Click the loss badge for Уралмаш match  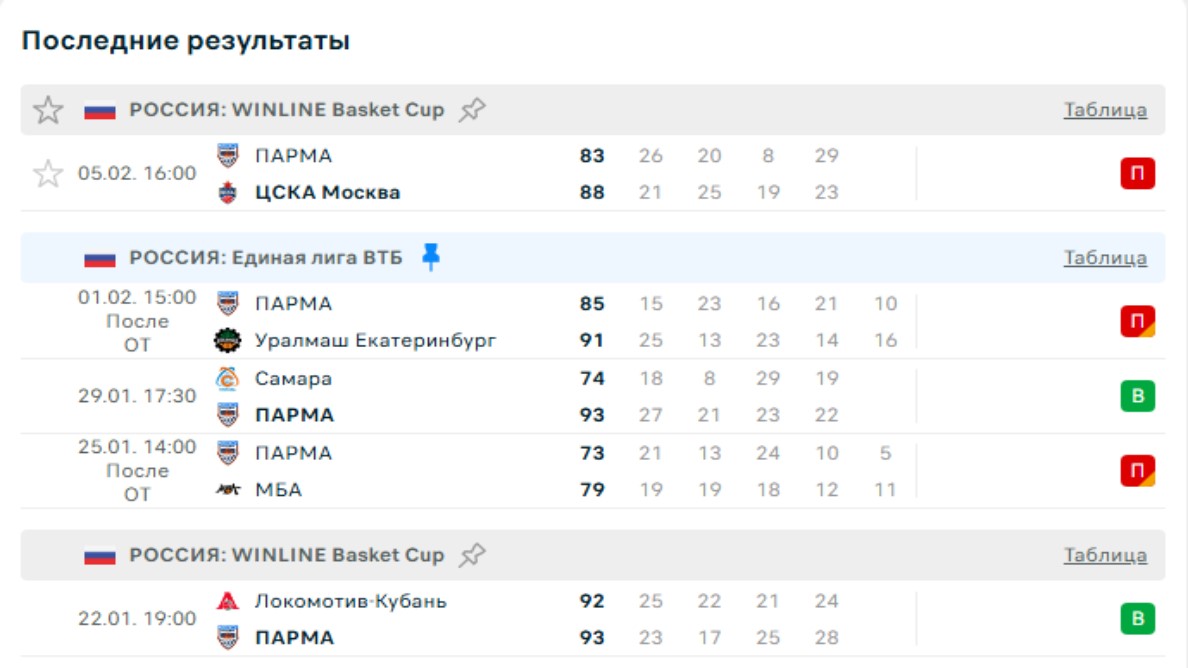[1137, 322]
